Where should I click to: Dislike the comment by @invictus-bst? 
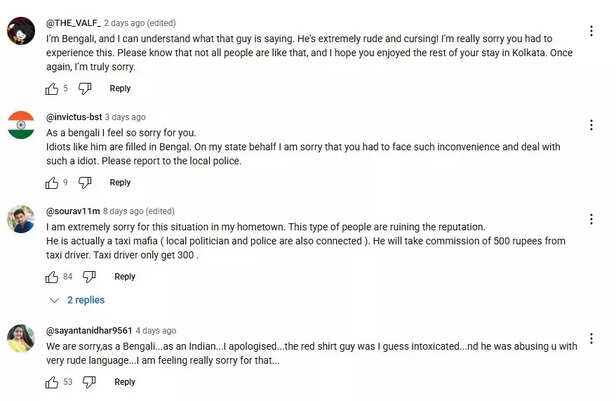click(x=85, y=183)
